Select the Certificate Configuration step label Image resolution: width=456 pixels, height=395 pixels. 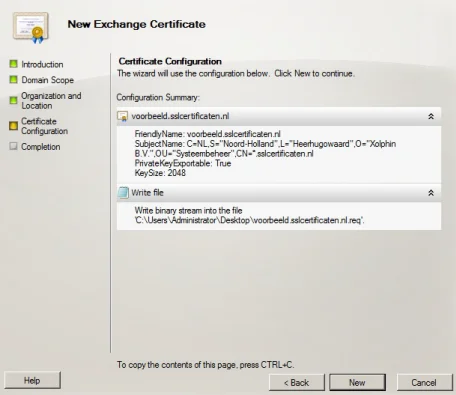click(45, 126)
